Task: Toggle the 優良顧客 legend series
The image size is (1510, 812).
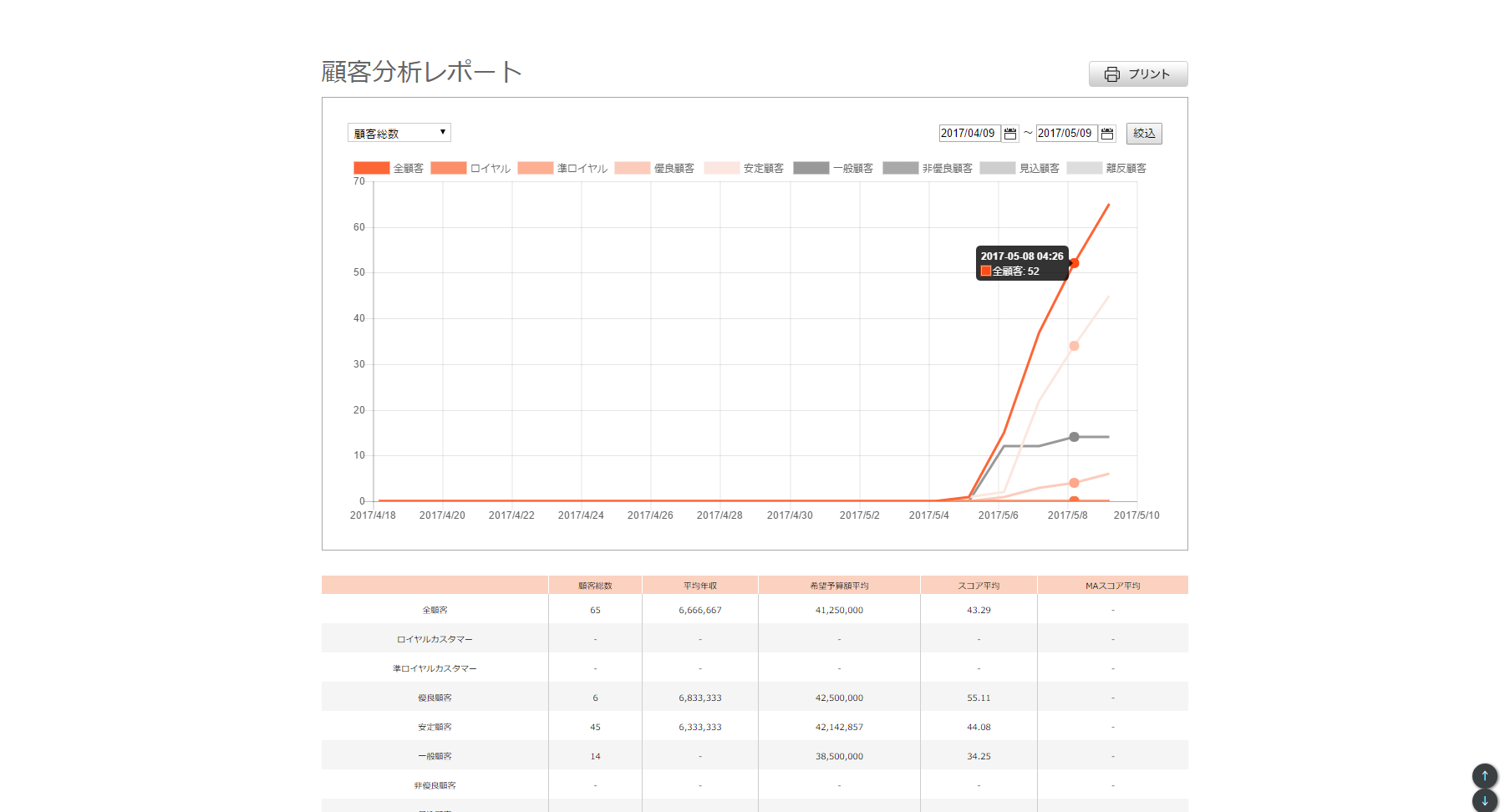Action: [654, 168]
